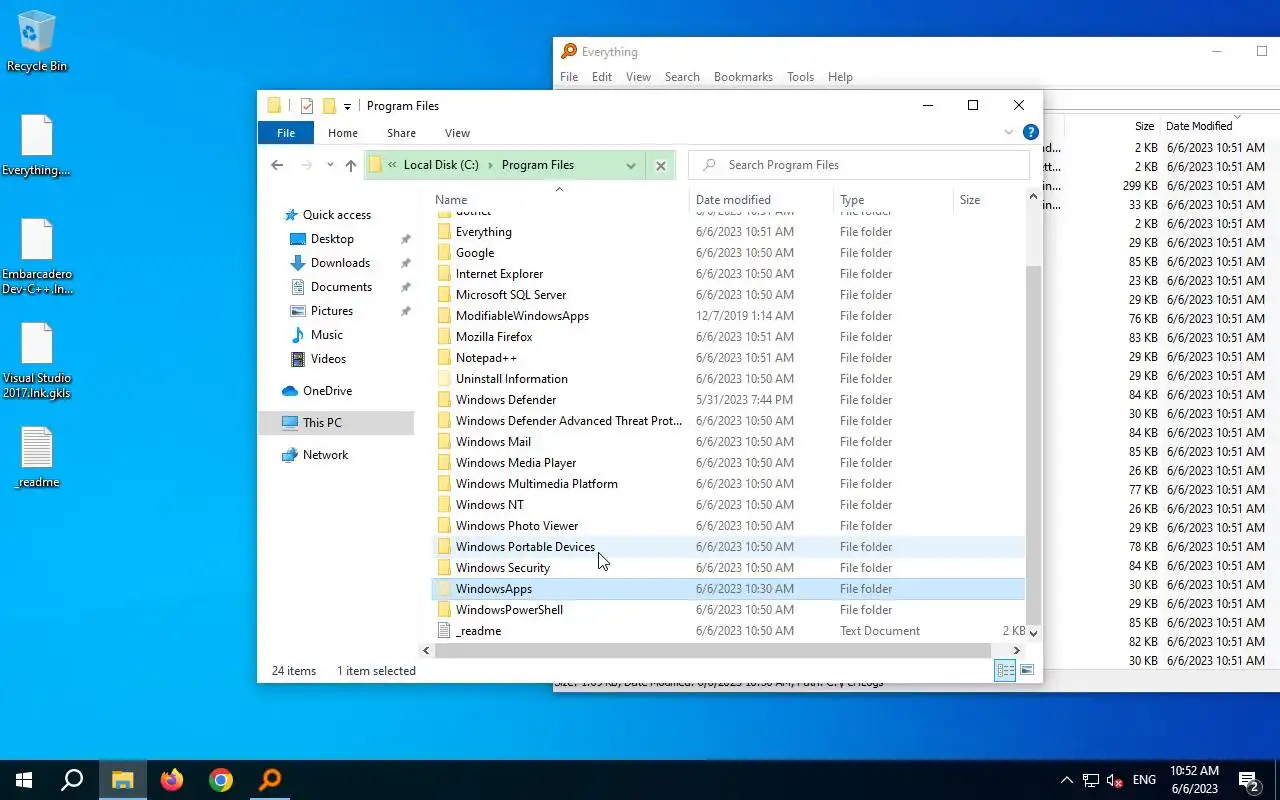Open the File tab in Explorer
The width and height of the screenshot is (1280, 800).
click(285, 133)
